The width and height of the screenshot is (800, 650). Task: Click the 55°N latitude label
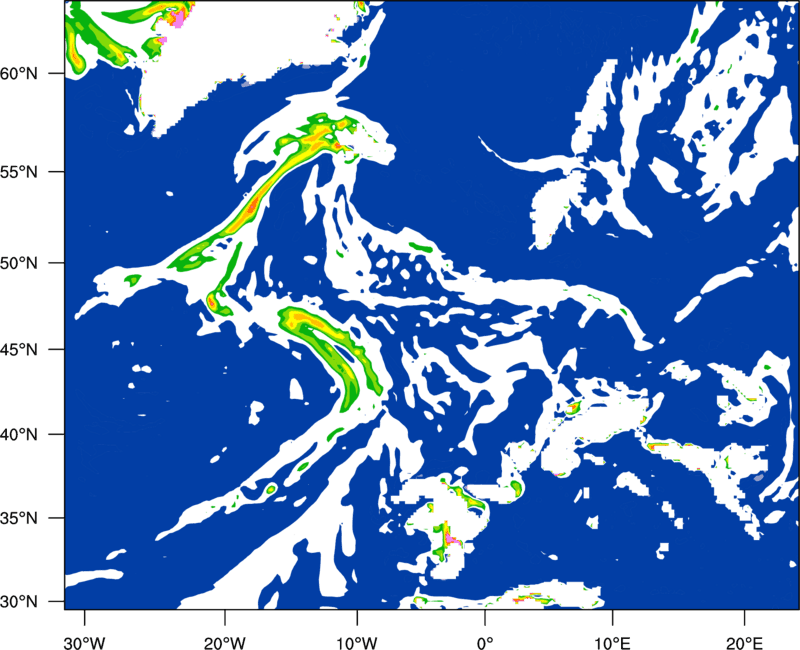19,172
